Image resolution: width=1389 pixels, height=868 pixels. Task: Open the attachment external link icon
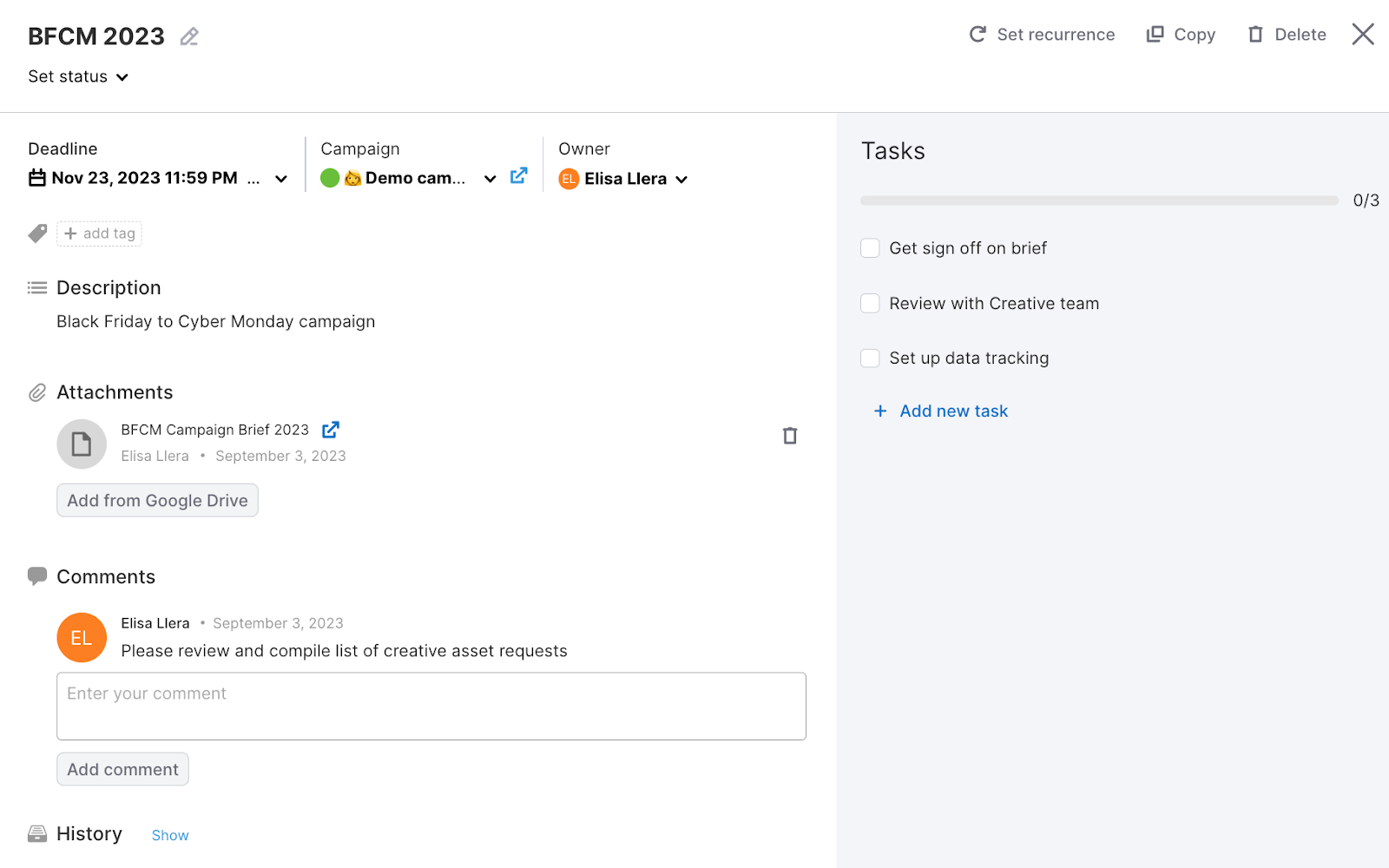(x=331, y=430)
